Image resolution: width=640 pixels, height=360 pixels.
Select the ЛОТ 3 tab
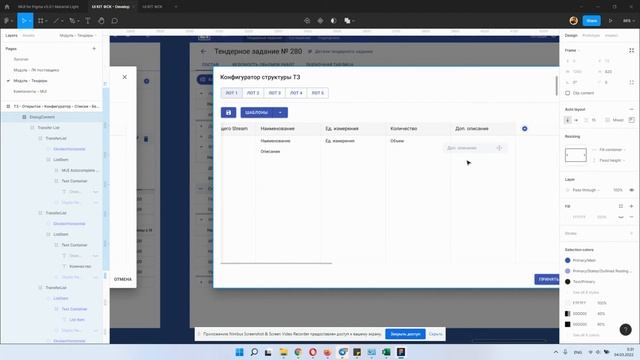tap(275, 93)
